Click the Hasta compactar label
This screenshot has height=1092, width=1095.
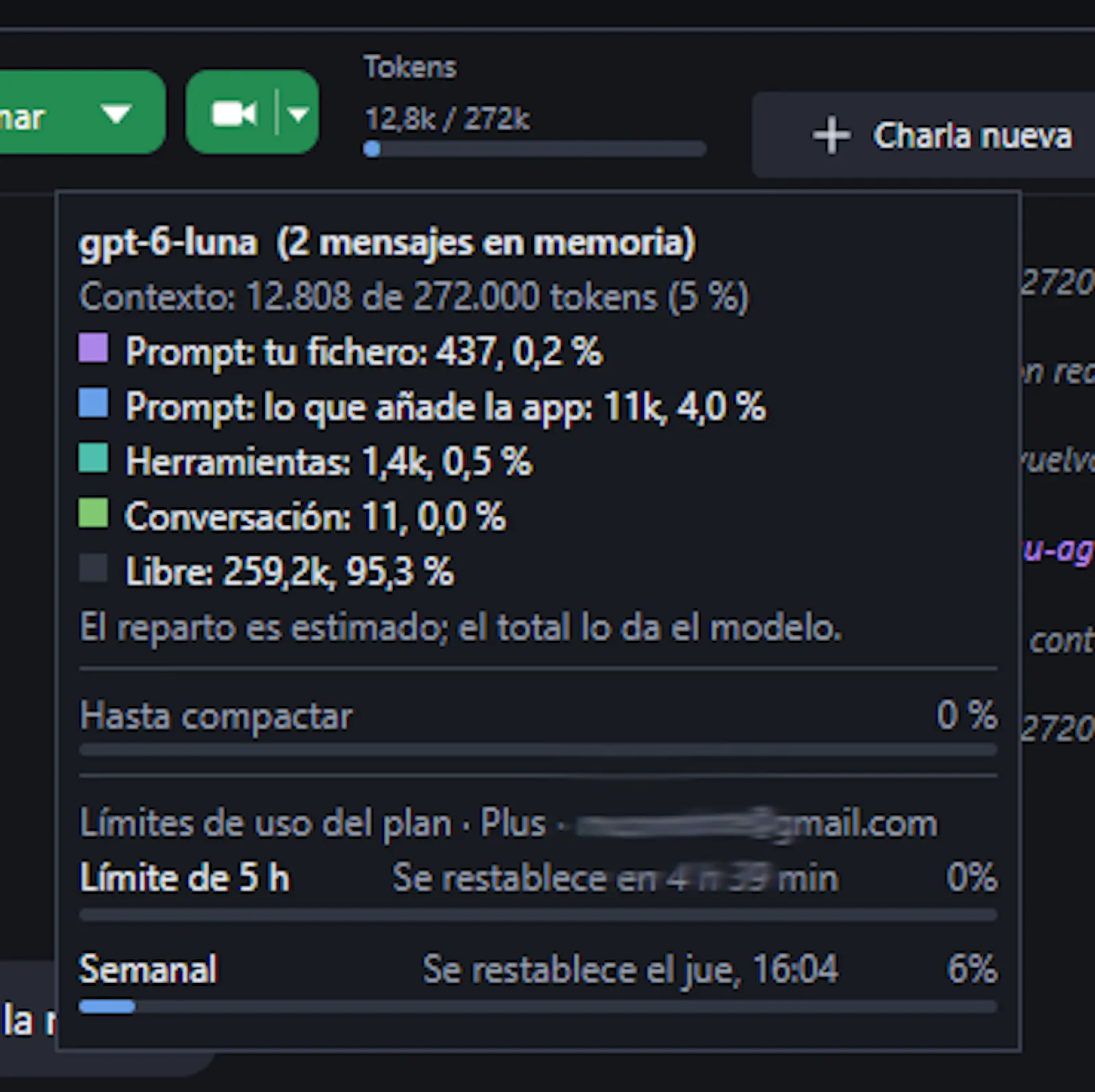pos(216,716)
